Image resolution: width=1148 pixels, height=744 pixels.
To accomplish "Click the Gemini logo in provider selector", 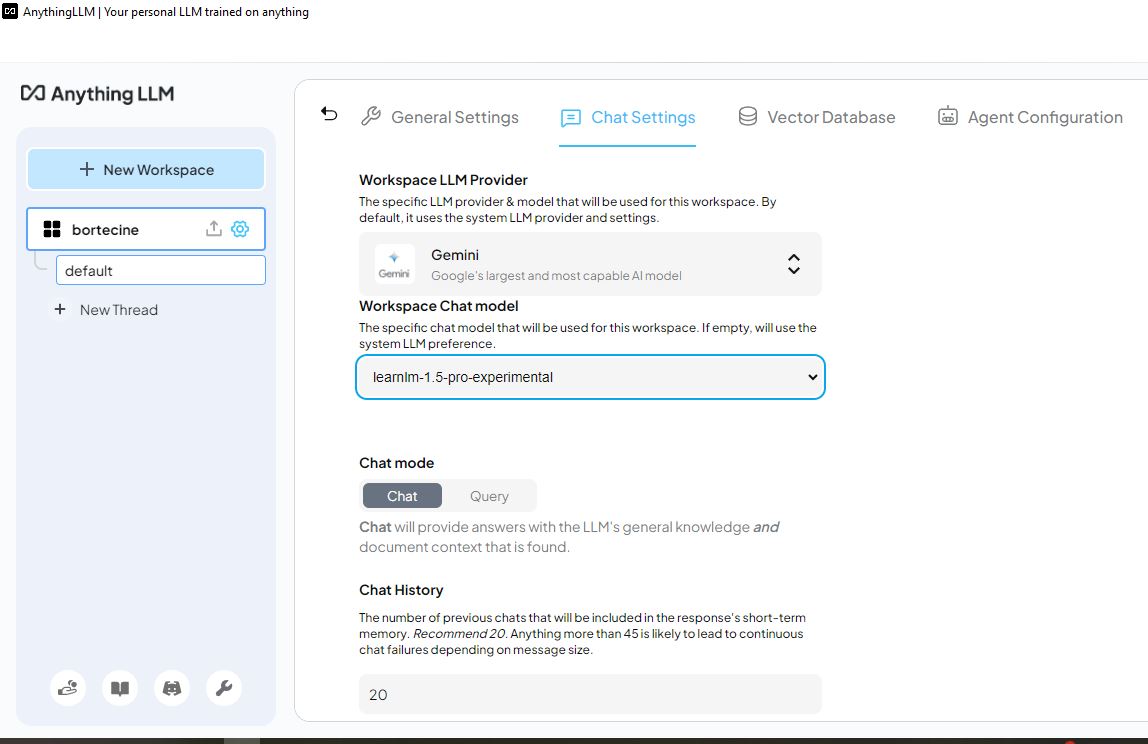I will [x=394, y=264].
